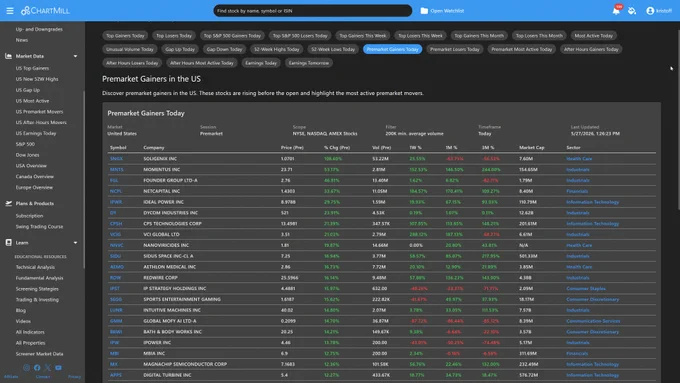Open the YouTube social icon
Image resolution: width=680 pixels, height=383 pixels.
[x=58, y=367]
